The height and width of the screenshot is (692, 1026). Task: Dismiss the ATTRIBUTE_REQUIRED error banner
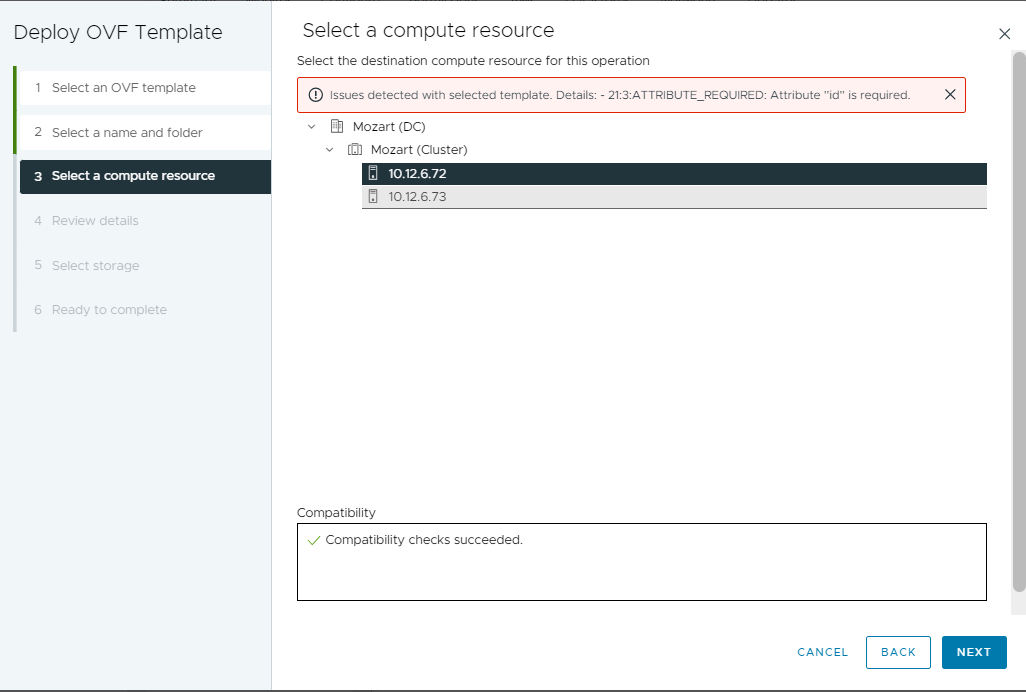click(x=950, y=95)
